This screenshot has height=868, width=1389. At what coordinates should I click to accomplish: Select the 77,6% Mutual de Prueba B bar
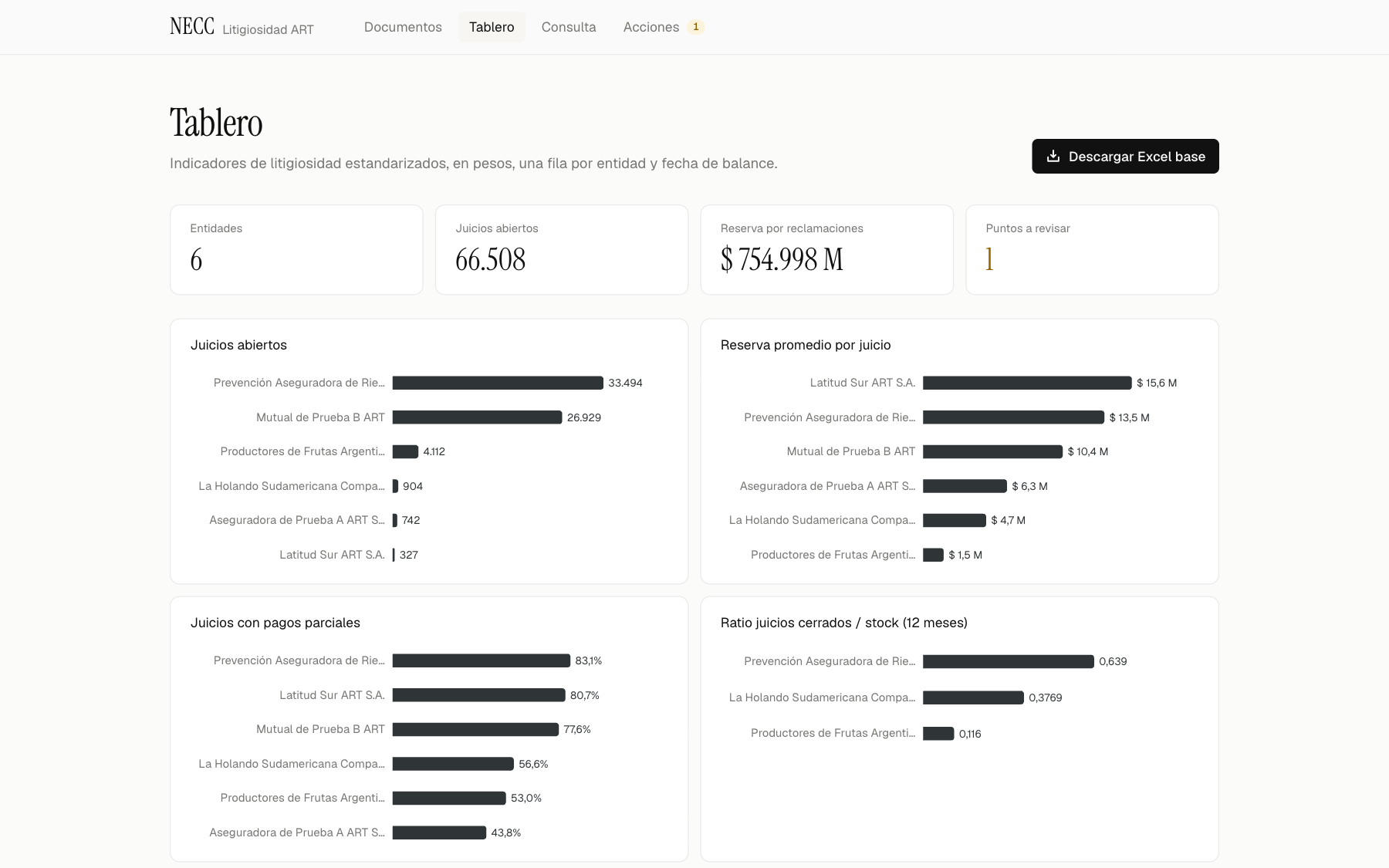pos(475,729)
